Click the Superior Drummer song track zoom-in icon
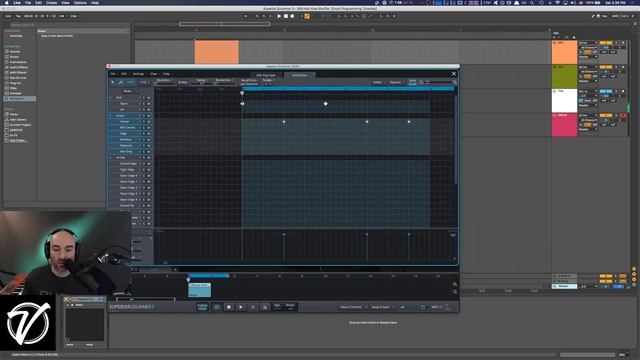This screenshot has width=640, height=360. click(455, 284)
